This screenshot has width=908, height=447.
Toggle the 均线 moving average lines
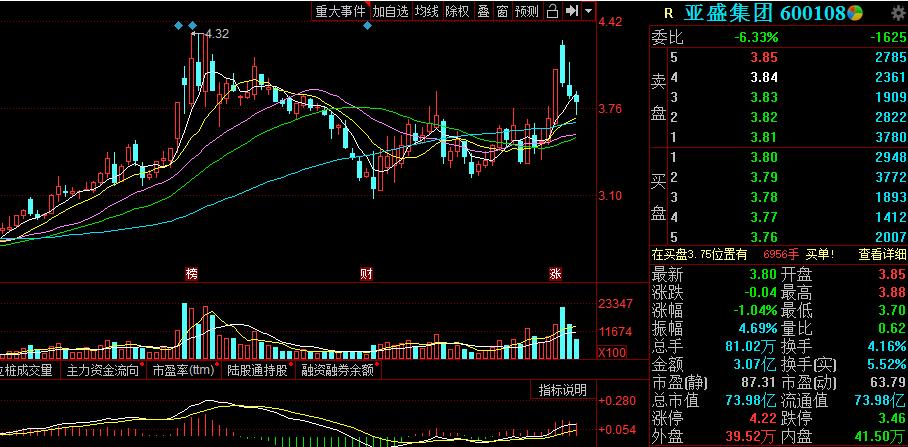427,10
